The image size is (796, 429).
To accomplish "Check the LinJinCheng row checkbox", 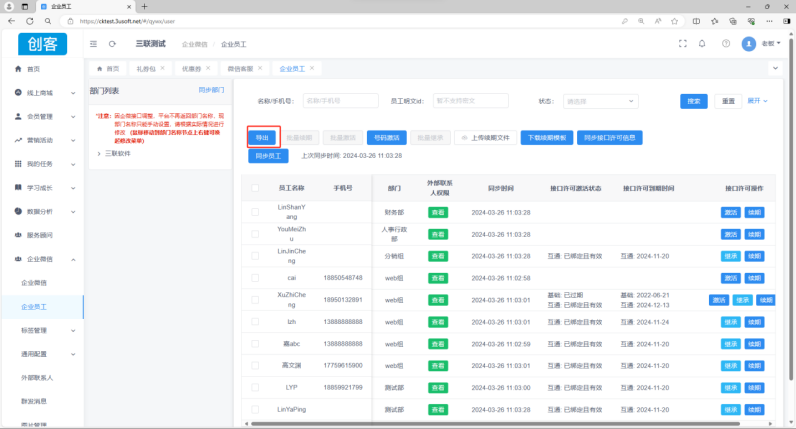I will coord(255,256).
